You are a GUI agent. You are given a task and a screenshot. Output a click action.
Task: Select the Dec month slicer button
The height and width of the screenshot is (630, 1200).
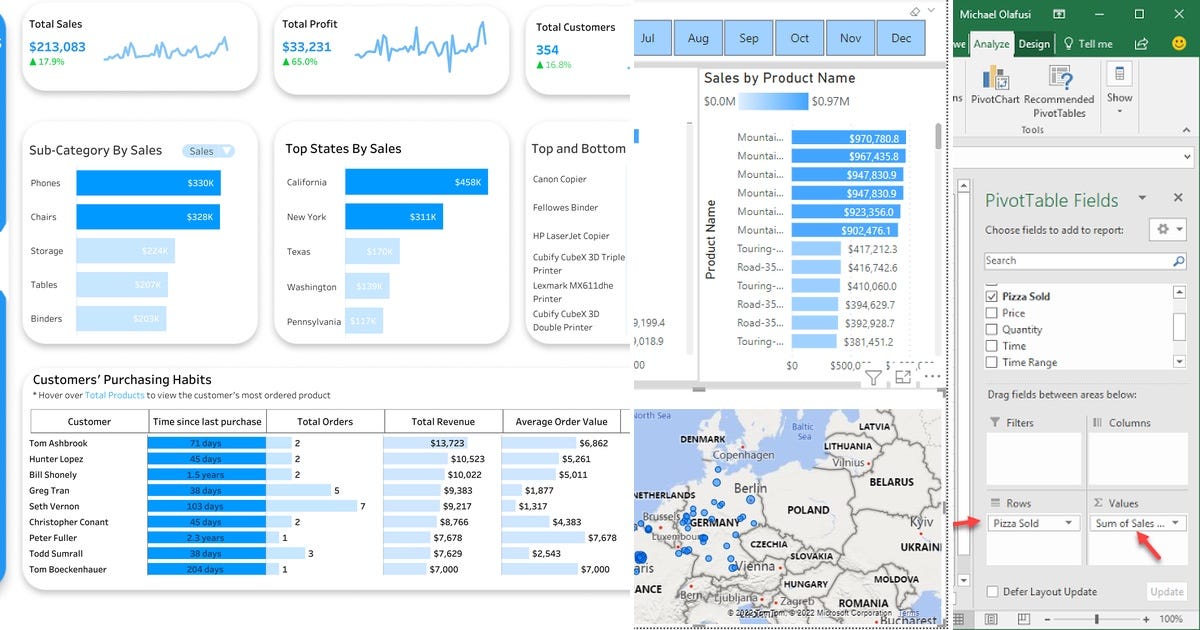(900, 37)
